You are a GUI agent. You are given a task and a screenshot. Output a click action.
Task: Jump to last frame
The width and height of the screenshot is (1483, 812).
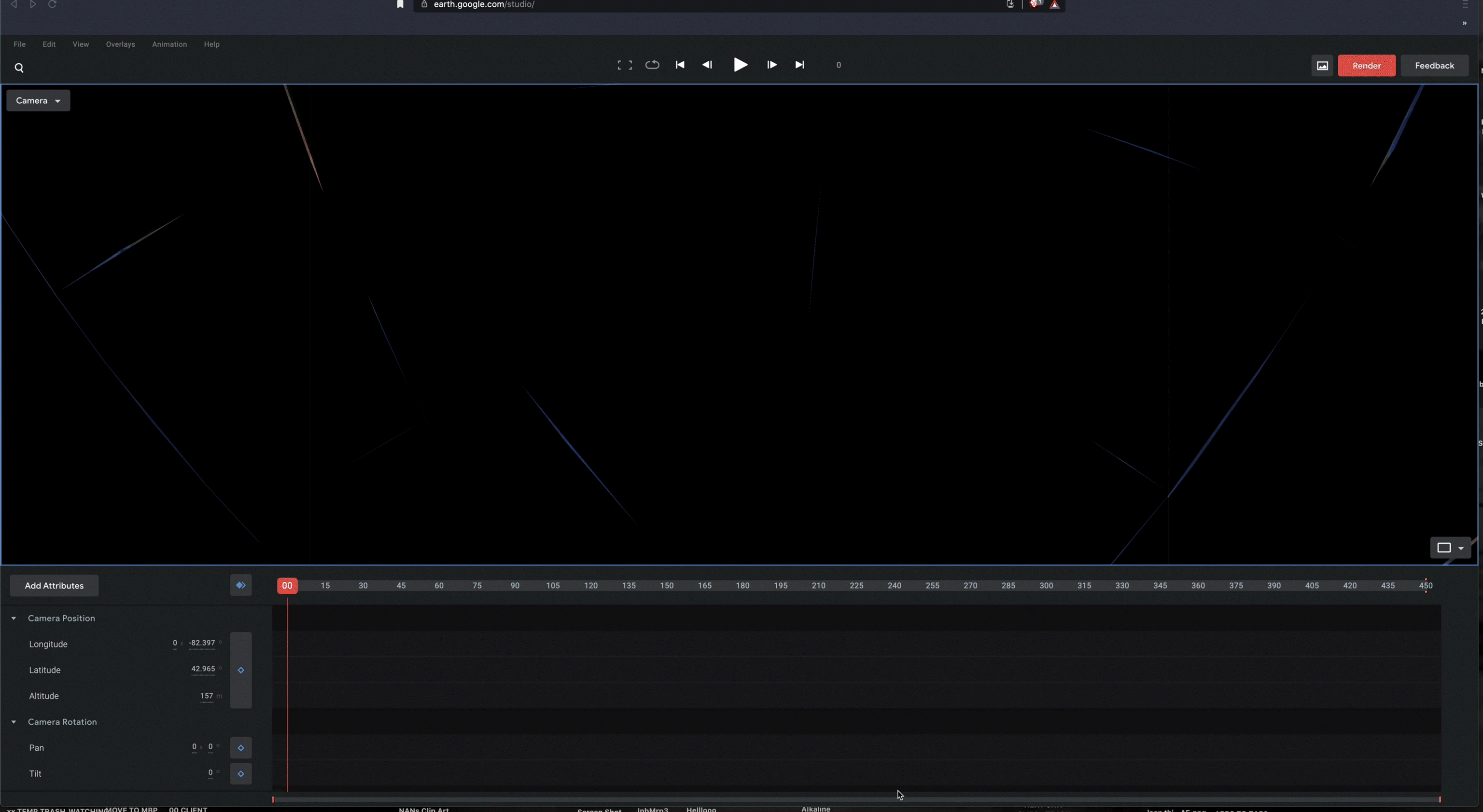pos(799,65)
